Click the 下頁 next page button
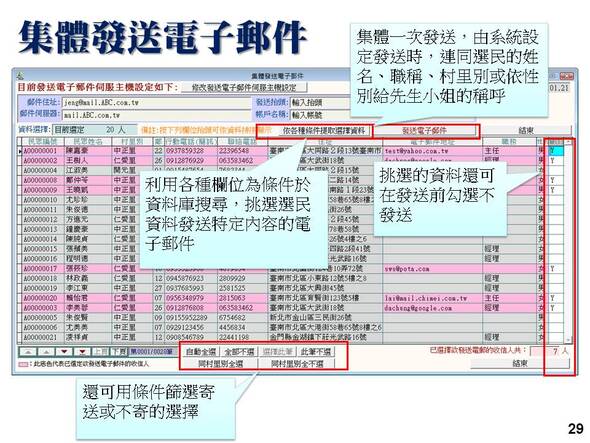 (119, 352)
